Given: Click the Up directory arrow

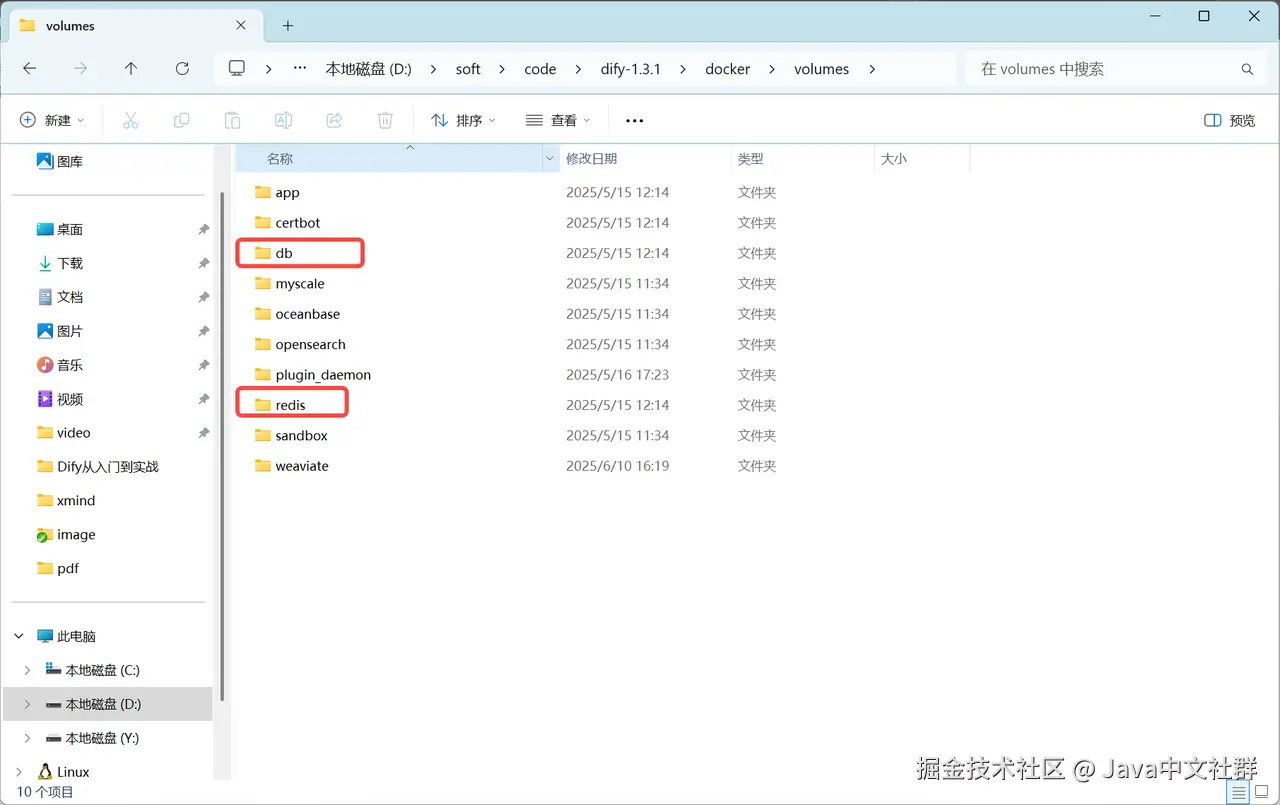Looking at the screenshot, I should (131, 69).
